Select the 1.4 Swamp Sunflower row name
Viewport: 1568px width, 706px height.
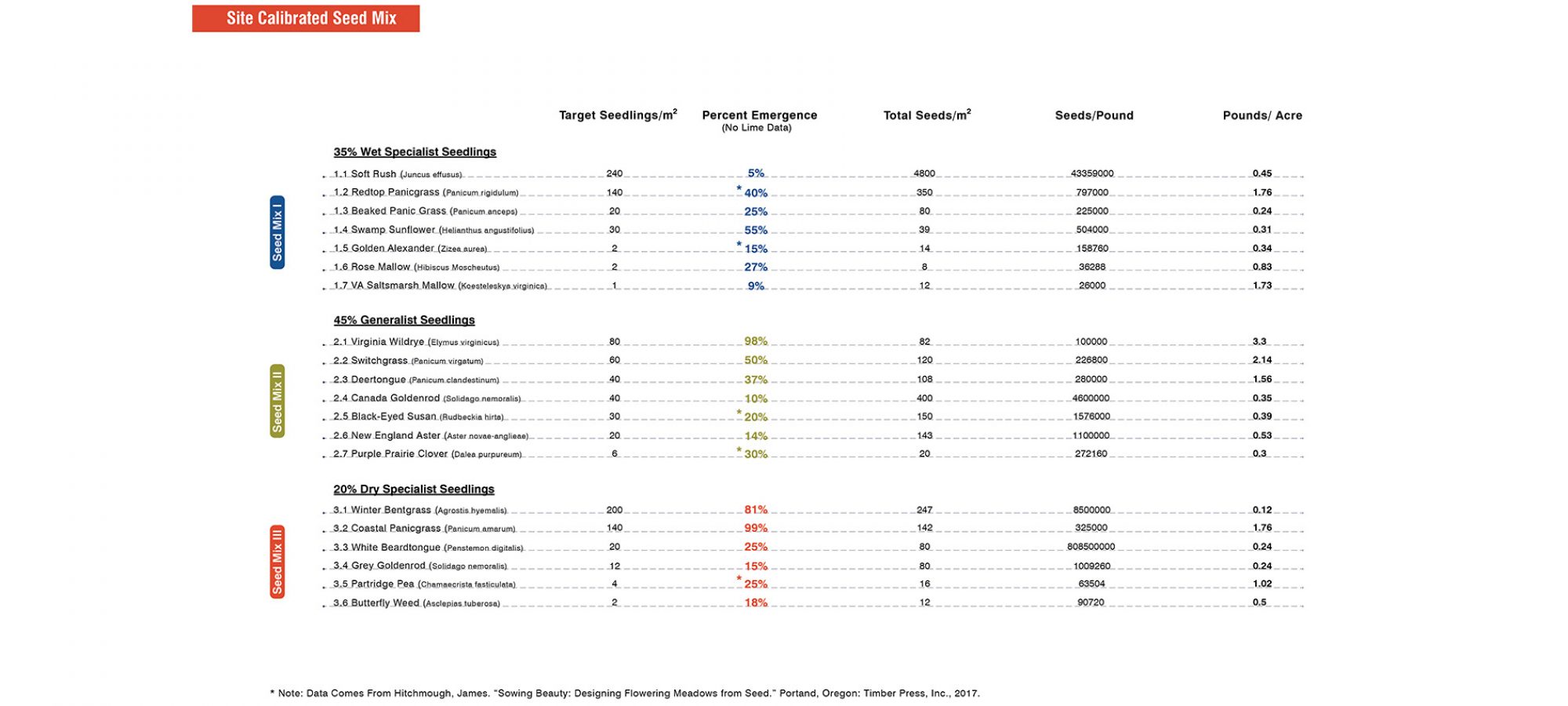click(434, 230)
